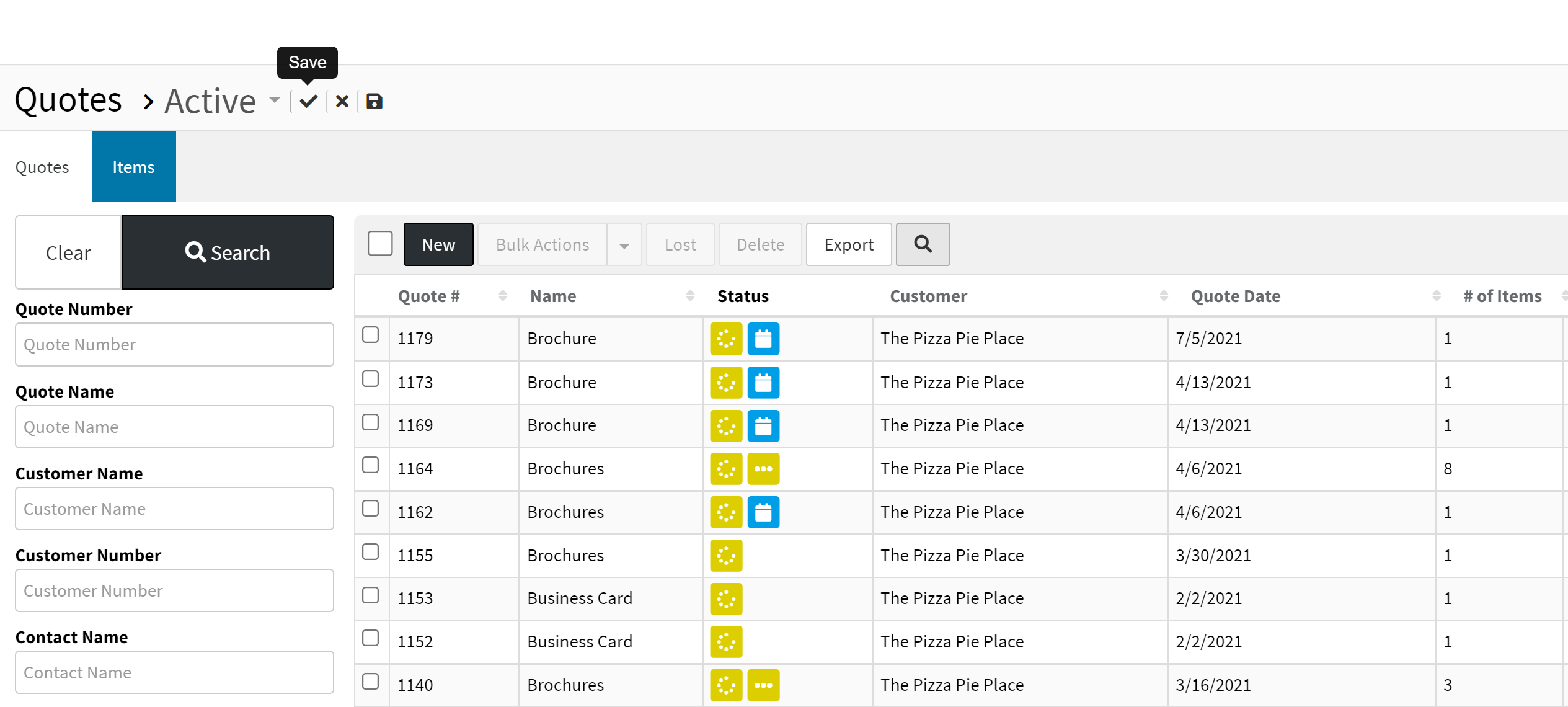Click yellow spinner status icon for quote 1155

726,556
